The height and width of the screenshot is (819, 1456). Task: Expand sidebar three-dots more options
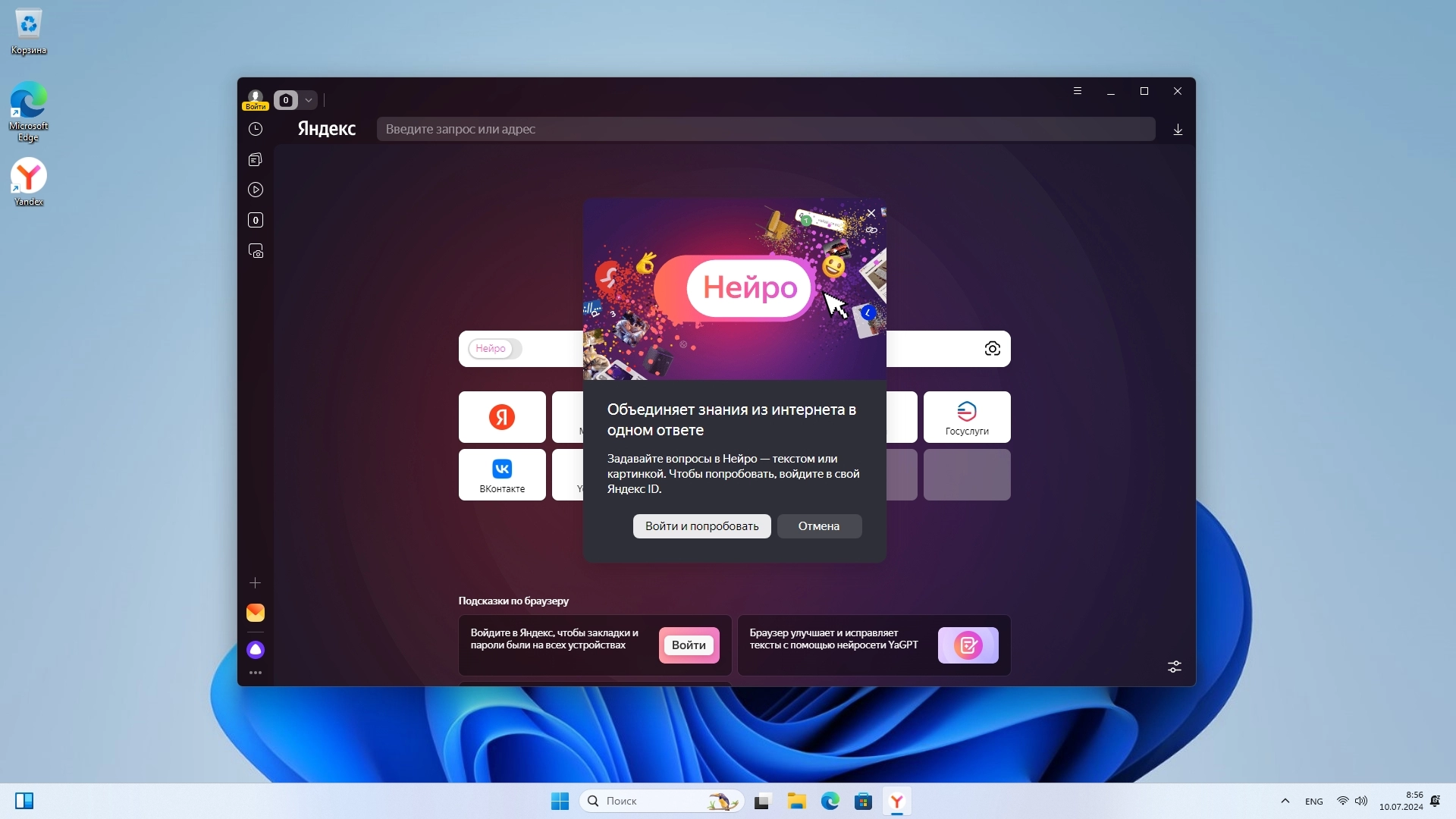(x=256, y=673)
